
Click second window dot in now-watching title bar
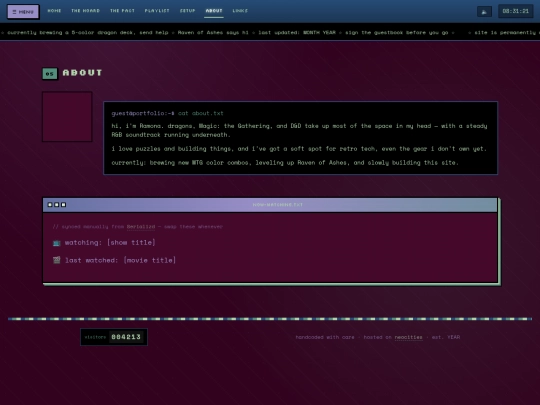click(56, 205)
